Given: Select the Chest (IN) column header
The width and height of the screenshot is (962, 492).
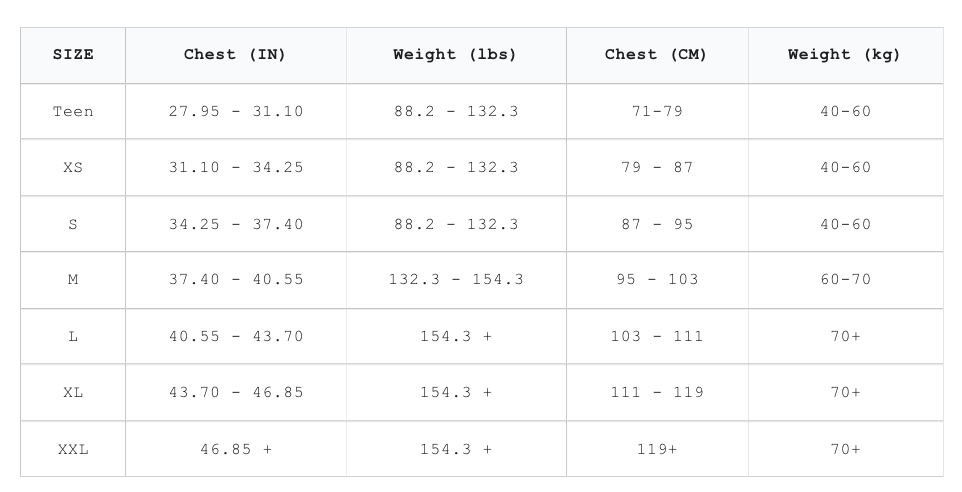Looking at the screenshot, I should (x=236, y=55).
